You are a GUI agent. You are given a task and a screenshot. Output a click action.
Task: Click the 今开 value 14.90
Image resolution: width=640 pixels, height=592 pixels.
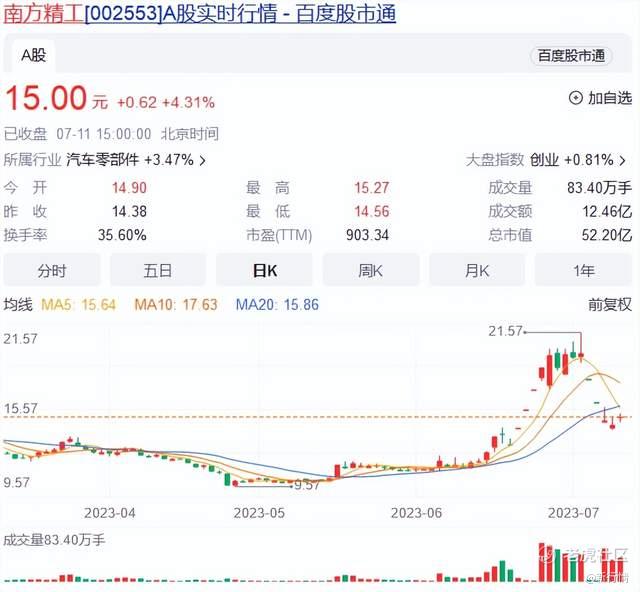[129, 188]
